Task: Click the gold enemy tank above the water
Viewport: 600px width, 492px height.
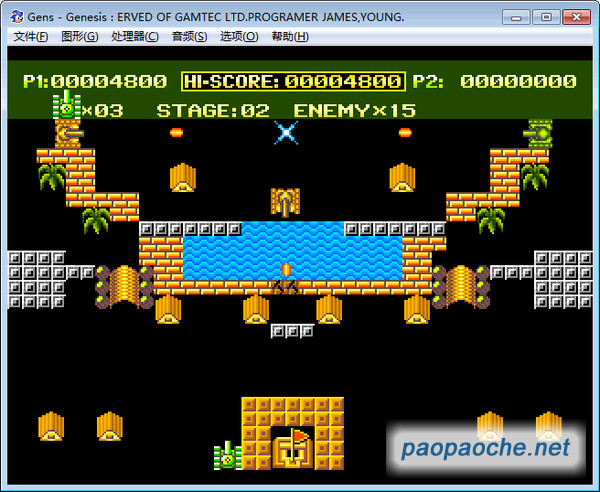Action: click(285, 202)
